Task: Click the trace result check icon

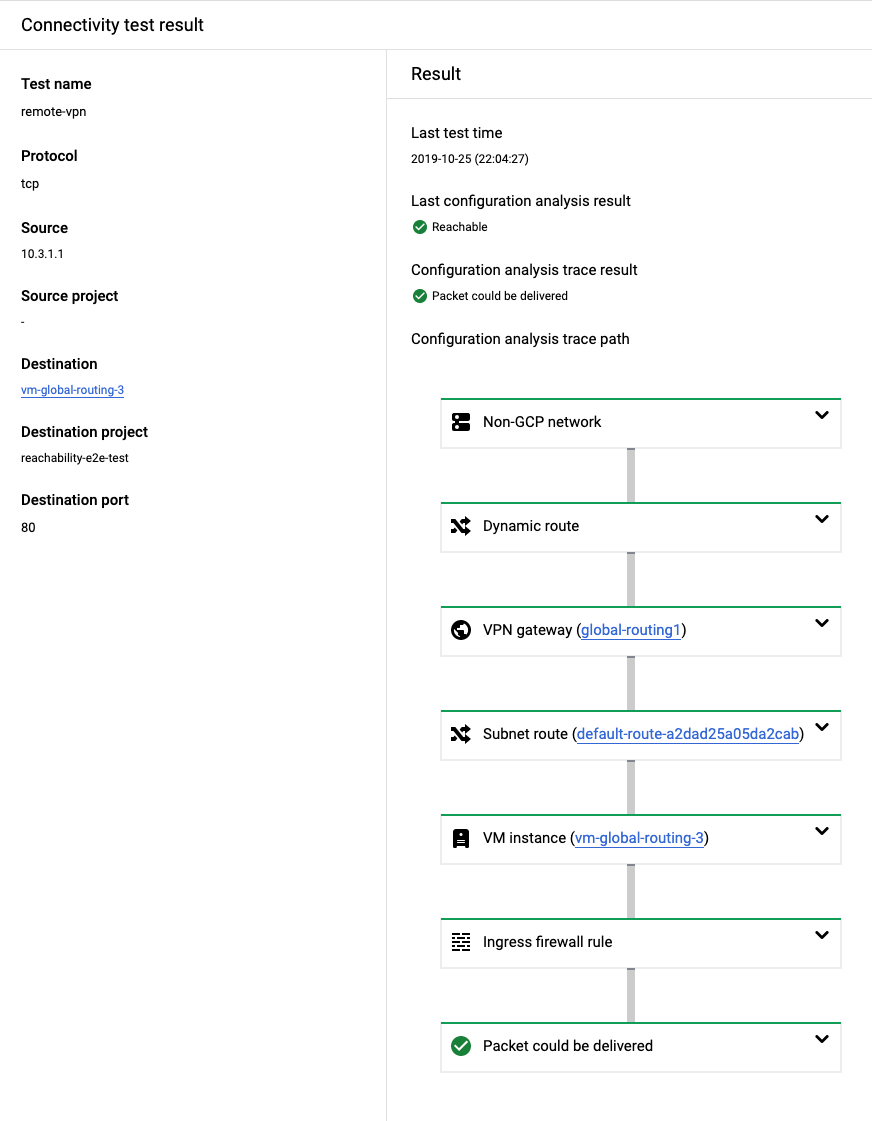Action: pos(420,296)
